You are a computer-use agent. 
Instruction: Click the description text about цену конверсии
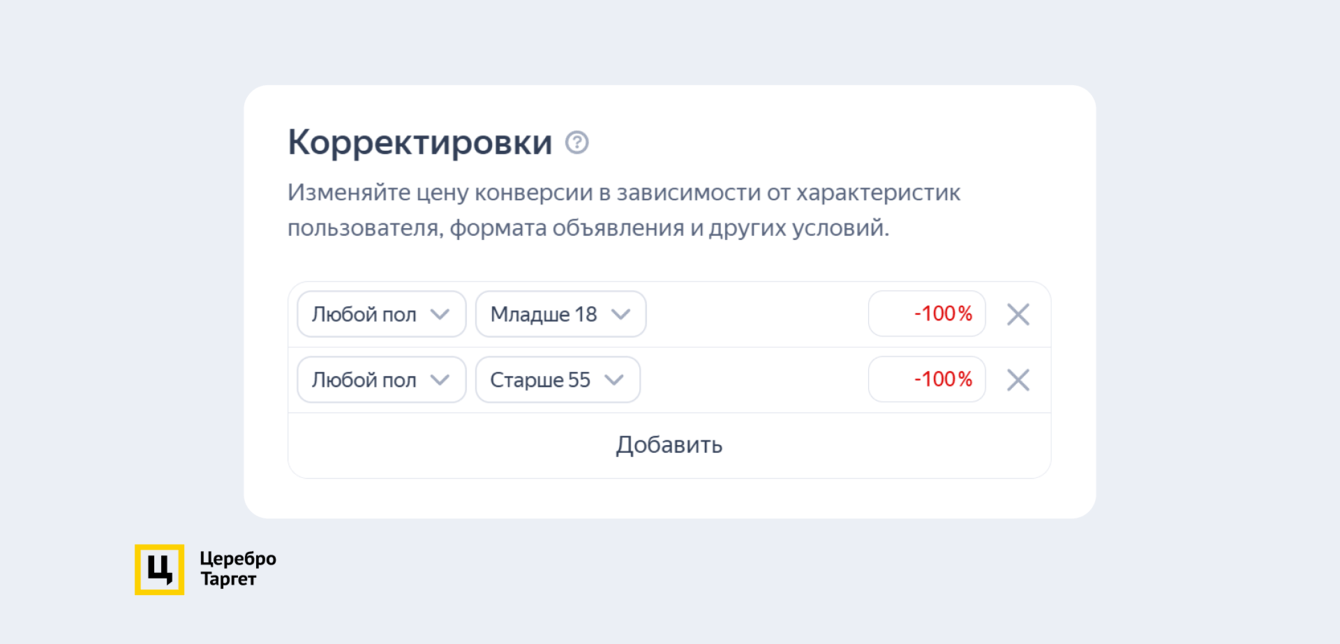623,210
